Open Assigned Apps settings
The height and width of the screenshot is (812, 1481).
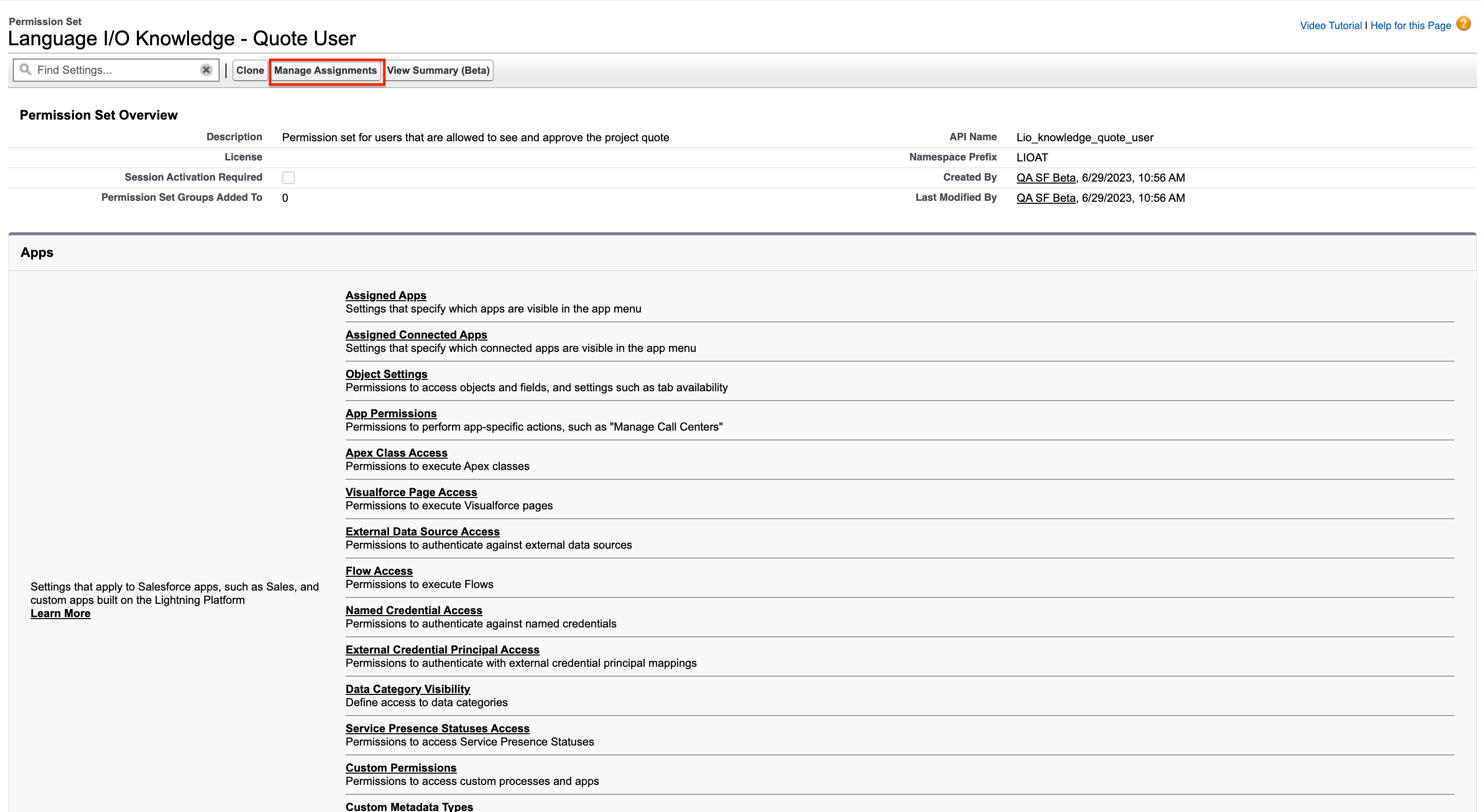pos(386,295)
